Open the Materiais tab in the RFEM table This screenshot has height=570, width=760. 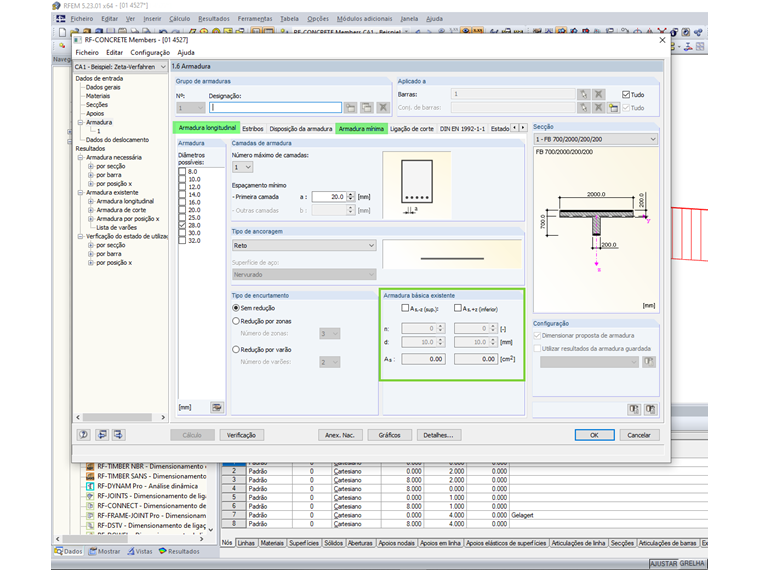point(272,543)
